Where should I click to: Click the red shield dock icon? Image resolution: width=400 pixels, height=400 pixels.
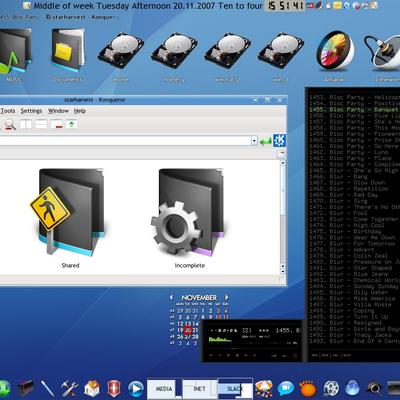(114, 389)
